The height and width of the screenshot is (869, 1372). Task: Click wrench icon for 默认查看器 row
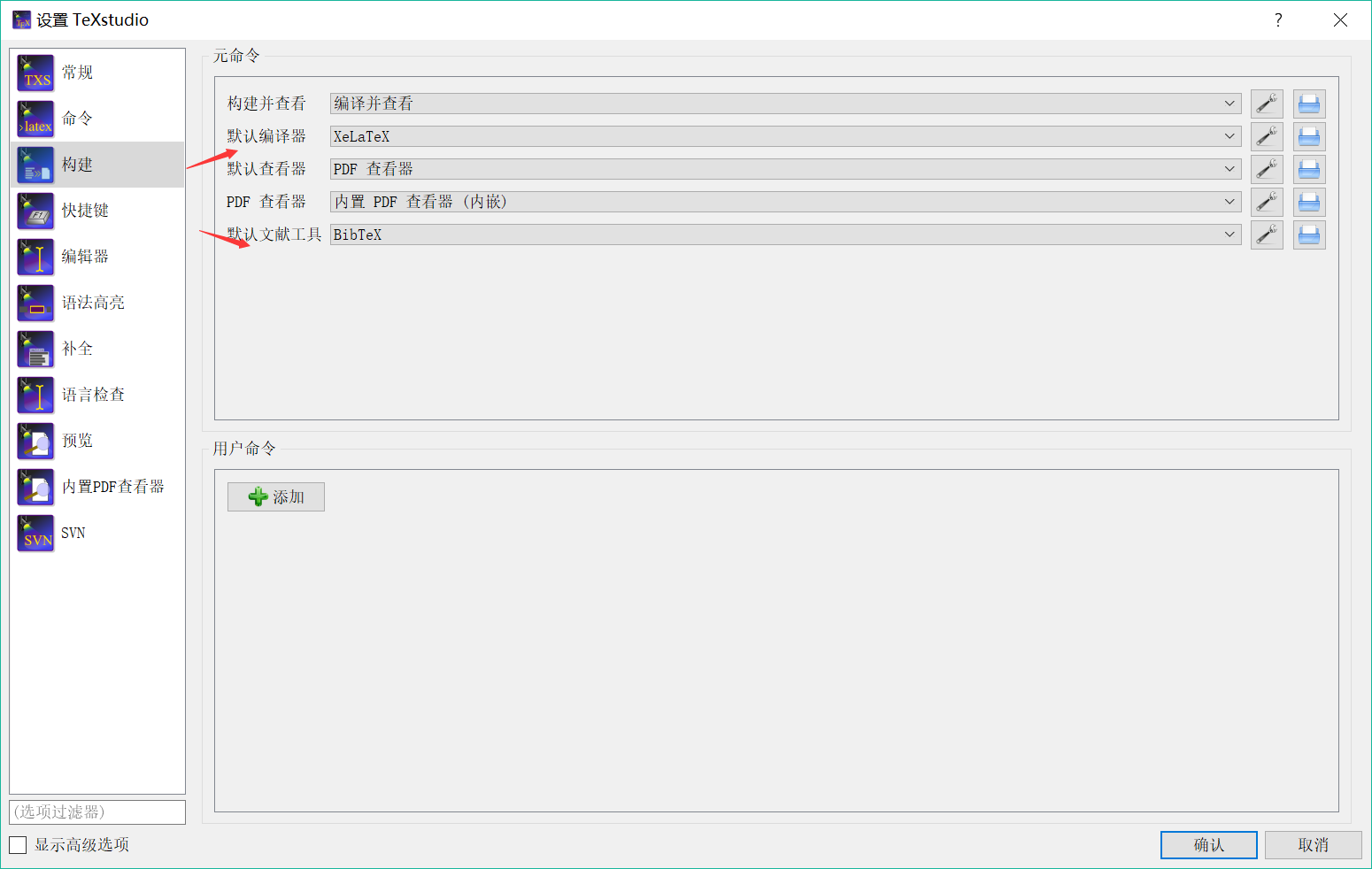tap(1267, 169)
